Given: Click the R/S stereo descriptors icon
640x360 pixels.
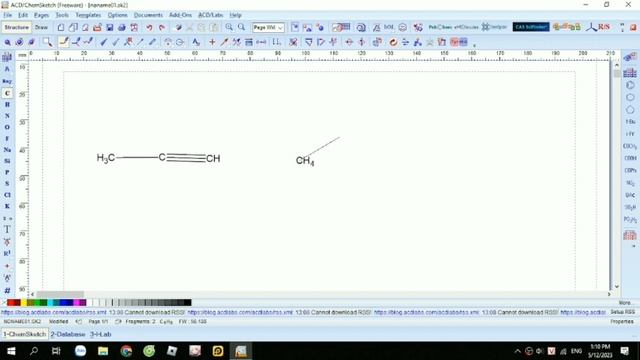Looking at the screenshot, I should pyautogui.click(x=598, y=27).
